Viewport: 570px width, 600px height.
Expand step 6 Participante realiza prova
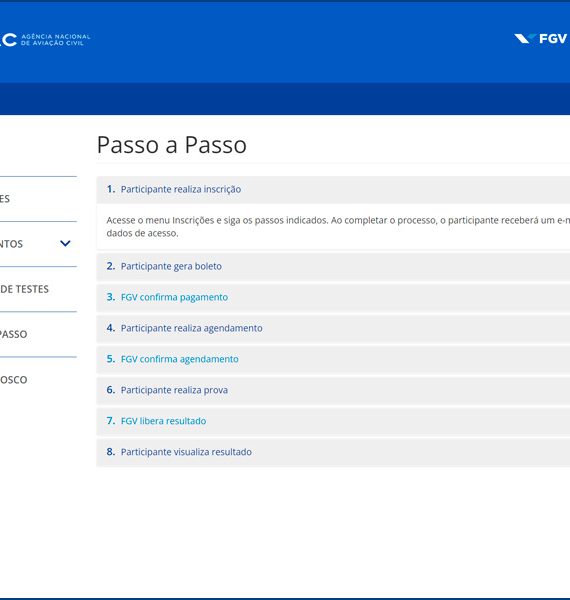pos(333,390)
